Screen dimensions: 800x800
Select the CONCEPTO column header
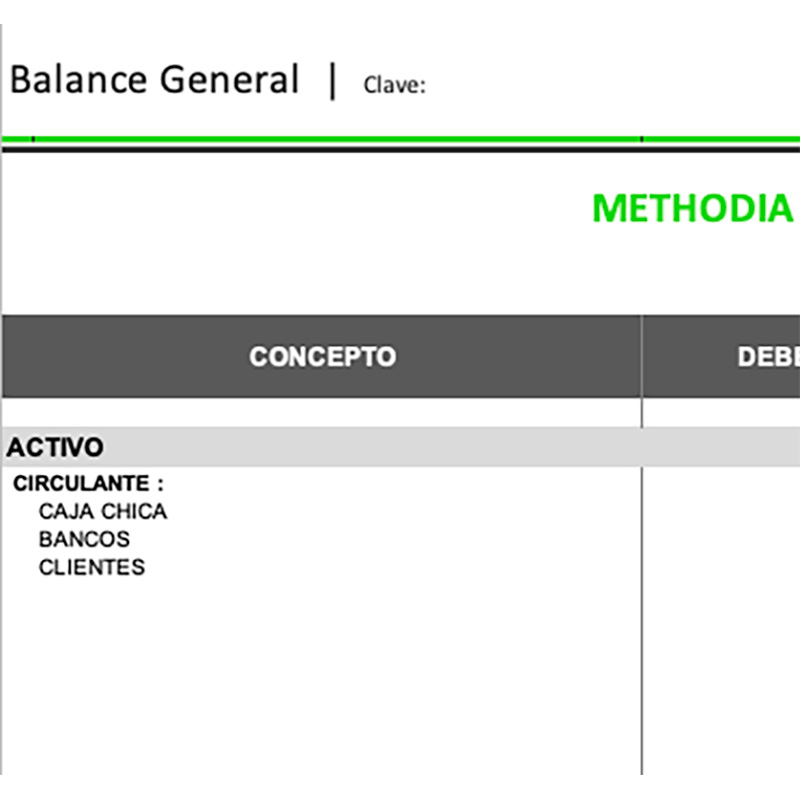322,357
